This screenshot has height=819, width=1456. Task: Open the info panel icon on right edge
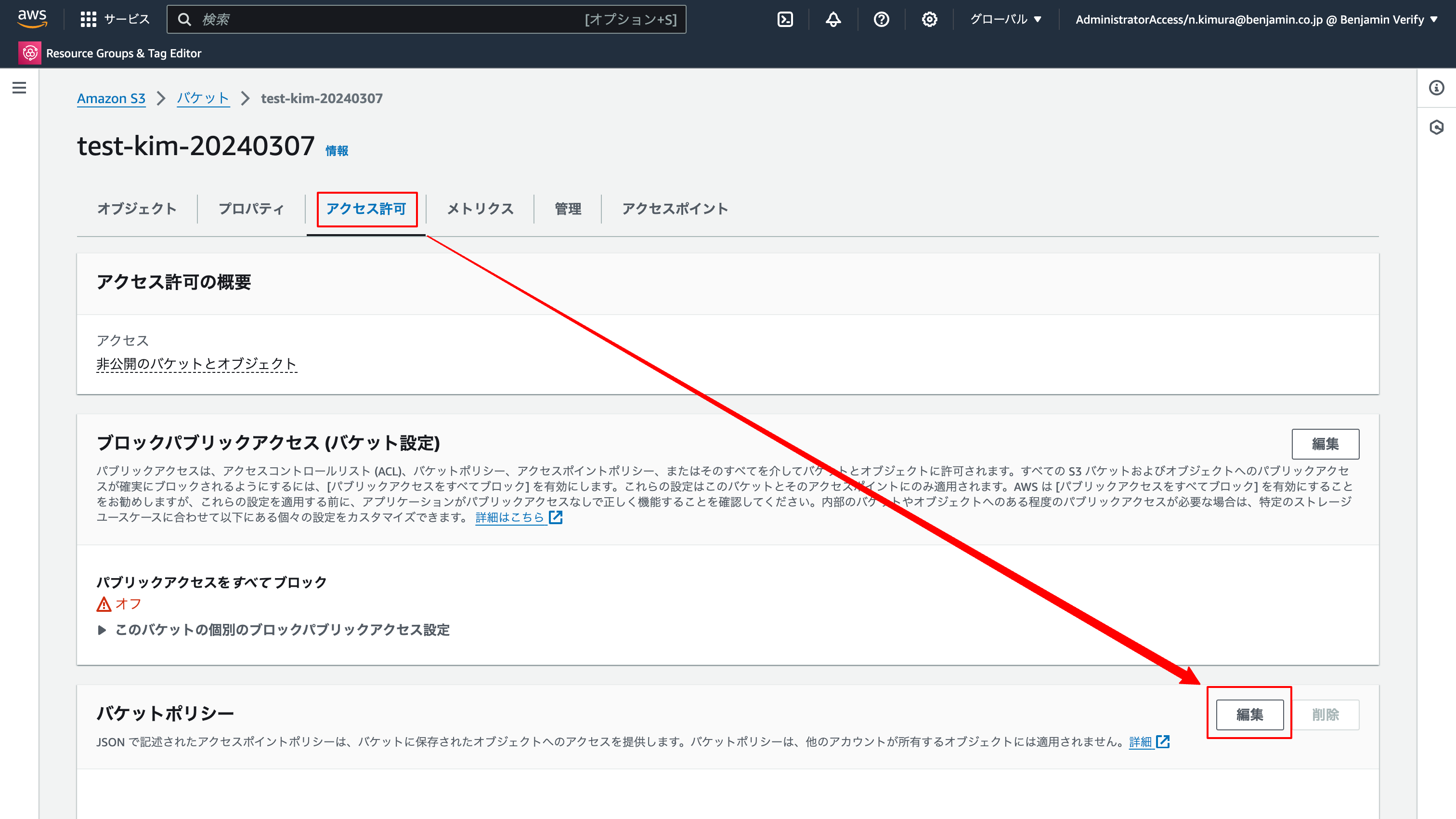pyautogui.click(x=1436, y=88)
